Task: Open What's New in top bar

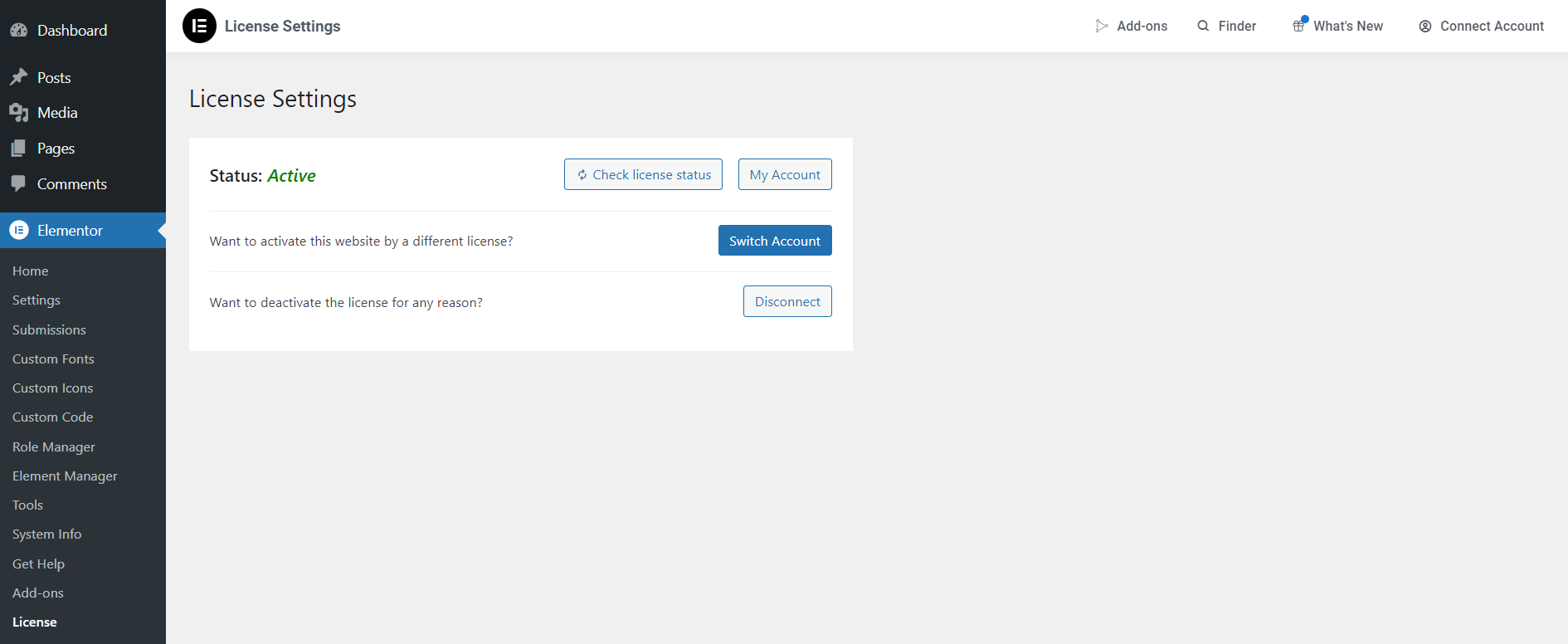Action: click(x=1337, y=26)
